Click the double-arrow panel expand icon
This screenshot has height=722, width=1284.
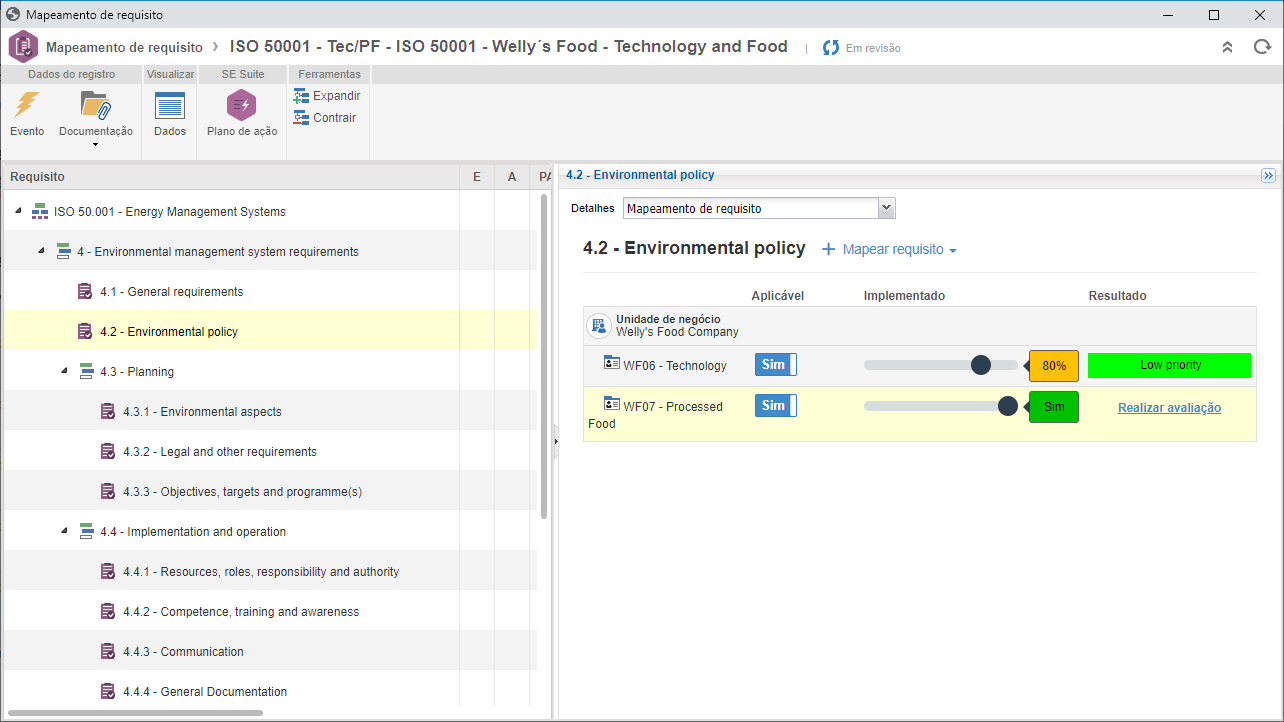click(1268, 175)
